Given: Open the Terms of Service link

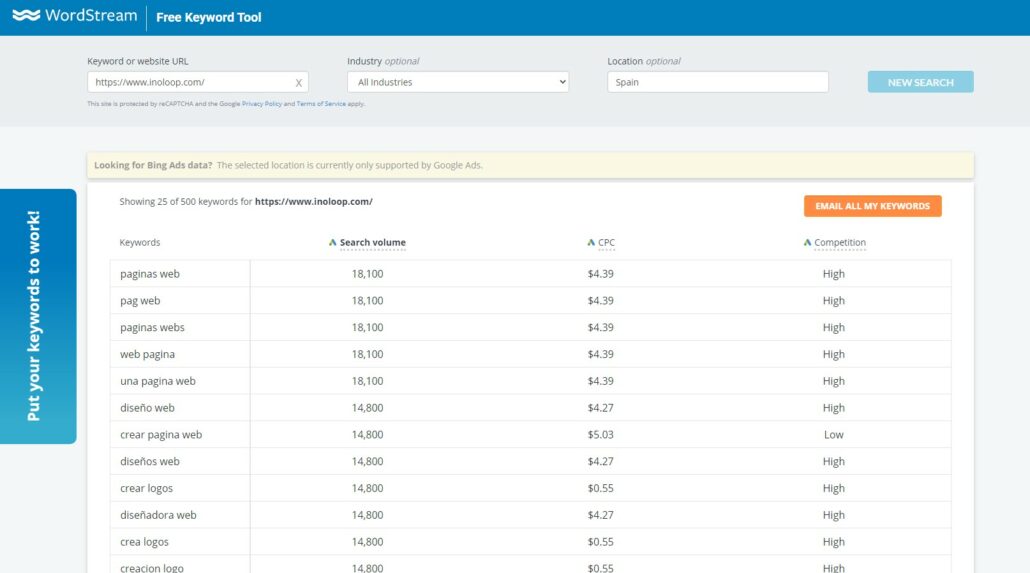Looking at the screenshot, I should (321, 104).
